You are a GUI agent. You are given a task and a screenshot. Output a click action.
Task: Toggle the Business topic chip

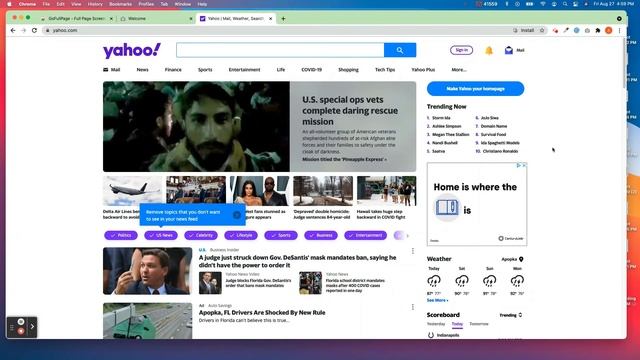click(x=321, y=236)
